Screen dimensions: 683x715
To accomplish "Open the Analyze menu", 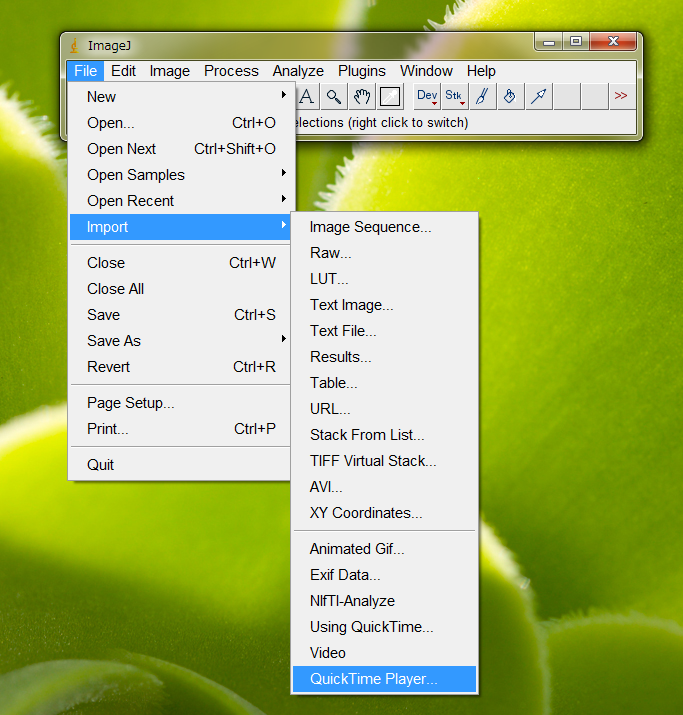I will coord(298,71).
